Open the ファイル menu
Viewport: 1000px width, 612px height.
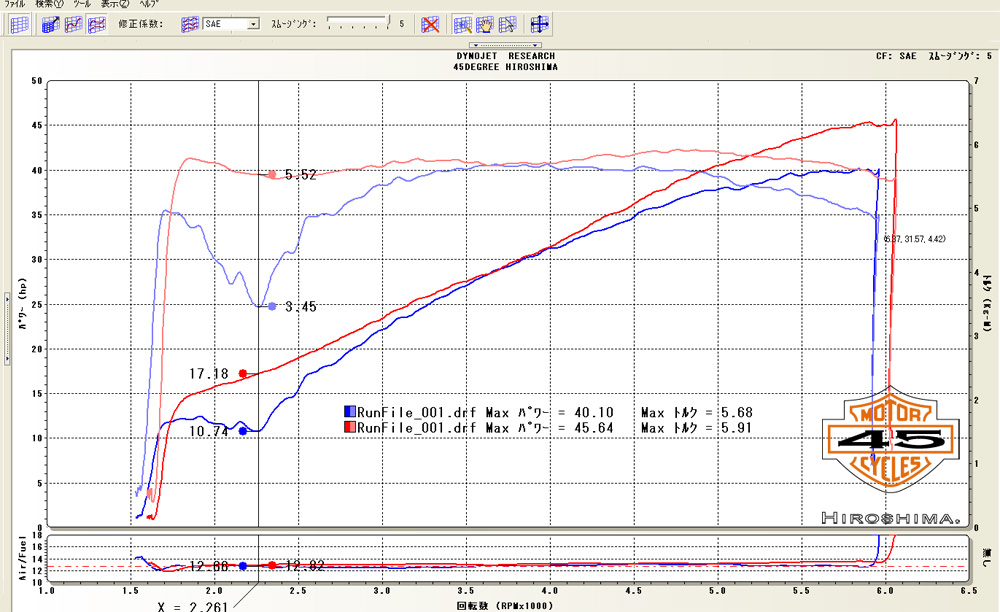coord(15,5)
